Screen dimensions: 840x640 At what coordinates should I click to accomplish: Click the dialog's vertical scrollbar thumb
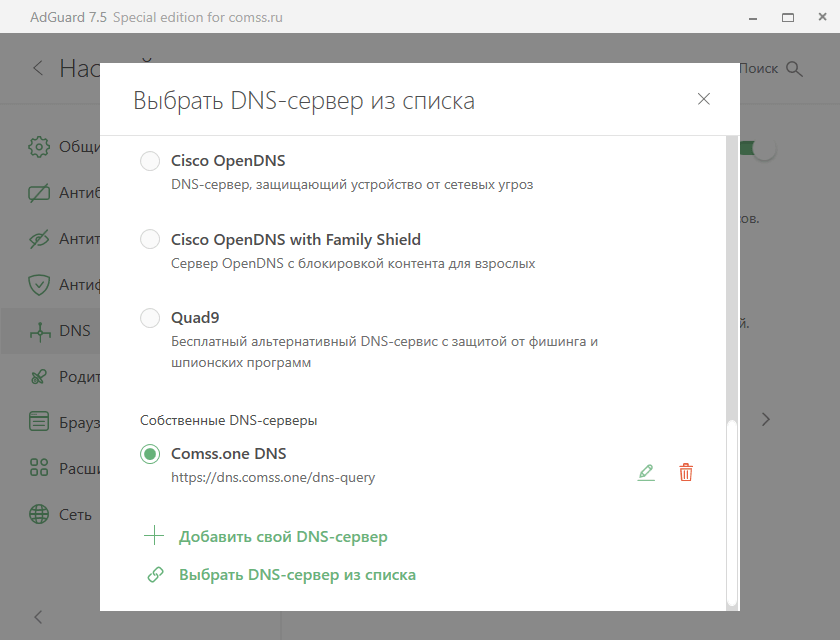[732, 515]
